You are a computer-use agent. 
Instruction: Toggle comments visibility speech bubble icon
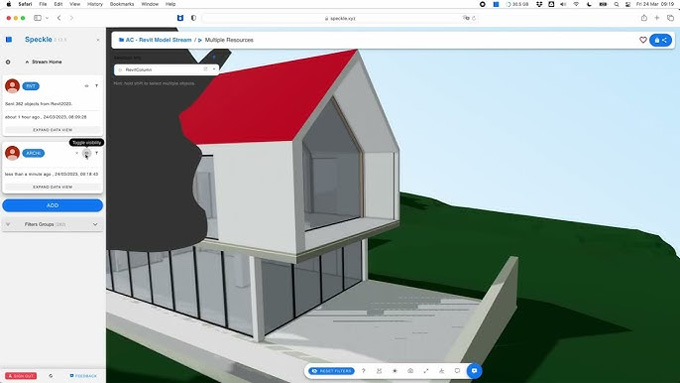pos(457,371)
